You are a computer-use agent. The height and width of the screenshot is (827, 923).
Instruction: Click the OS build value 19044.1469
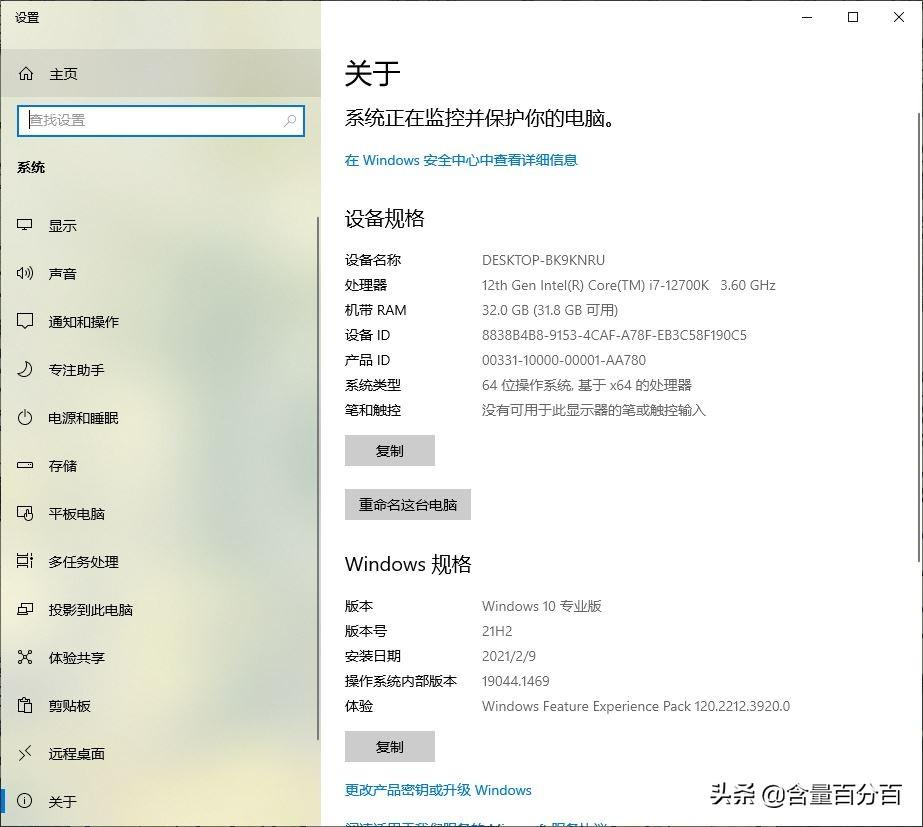[516, 682]
